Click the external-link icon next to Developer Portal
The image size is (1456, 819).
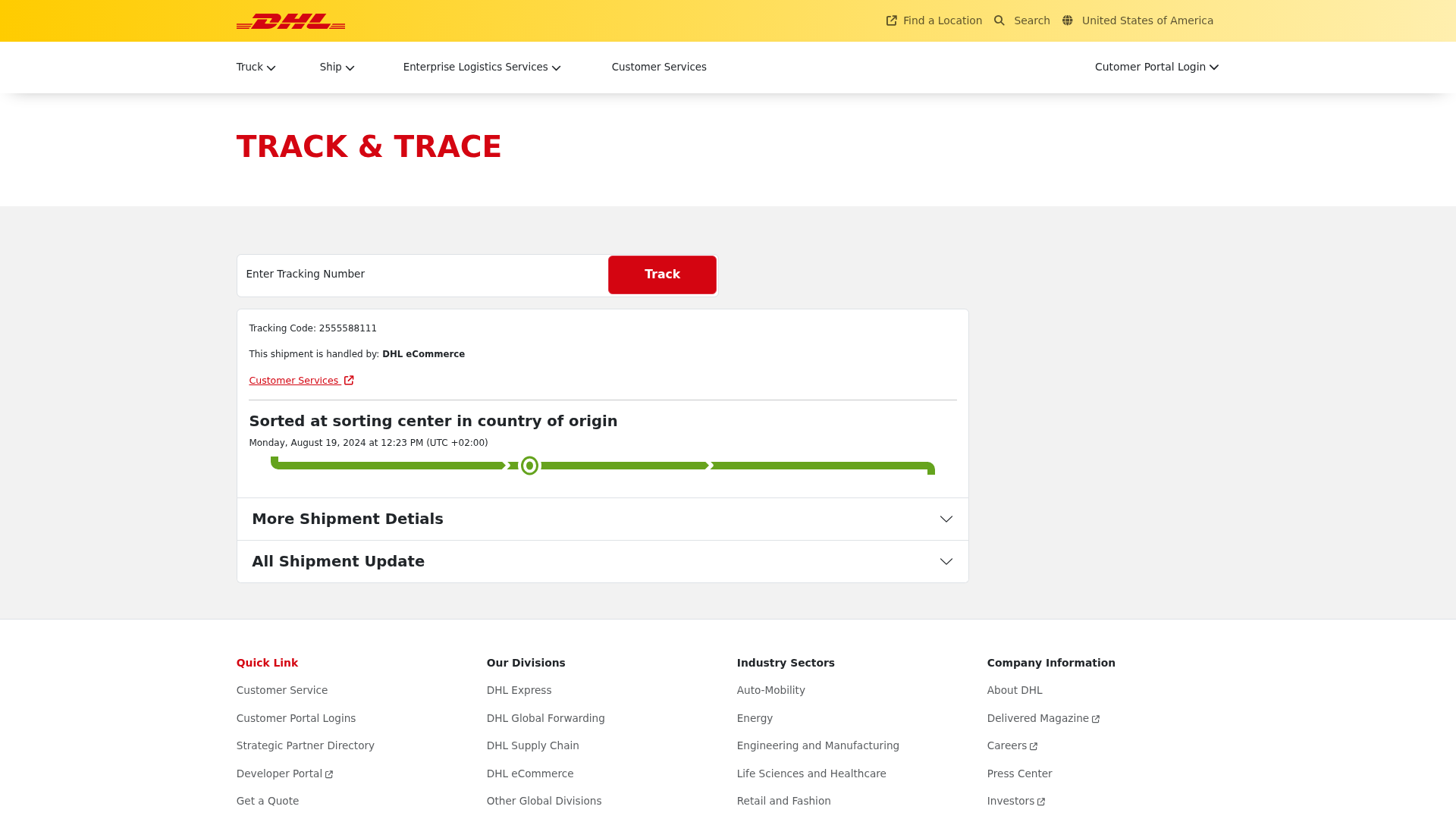(x=329, y=774)
